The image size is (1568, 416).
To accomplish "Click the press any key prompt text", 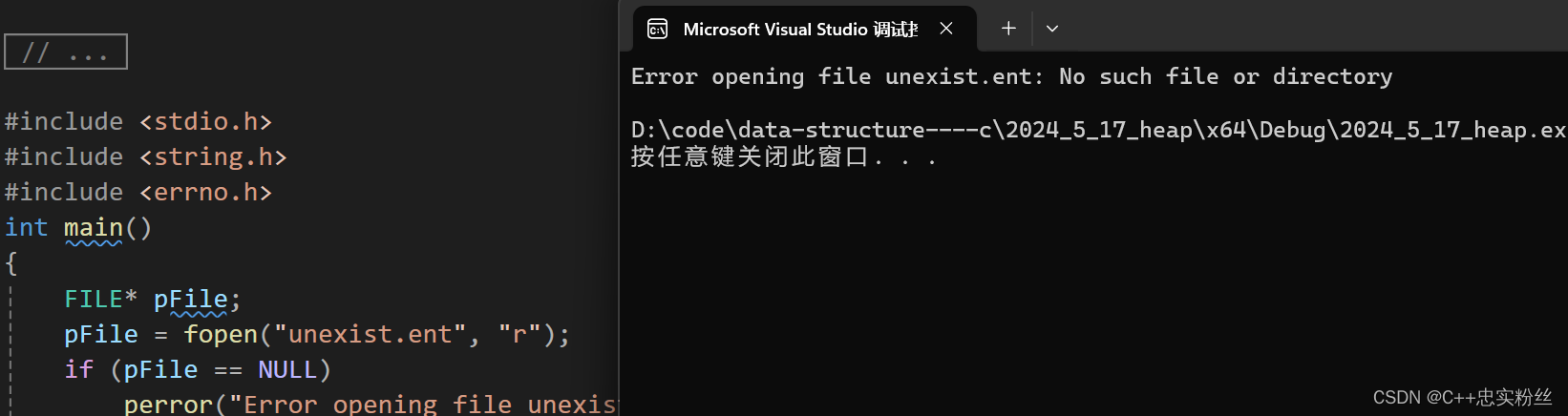I will click(783, 156).
